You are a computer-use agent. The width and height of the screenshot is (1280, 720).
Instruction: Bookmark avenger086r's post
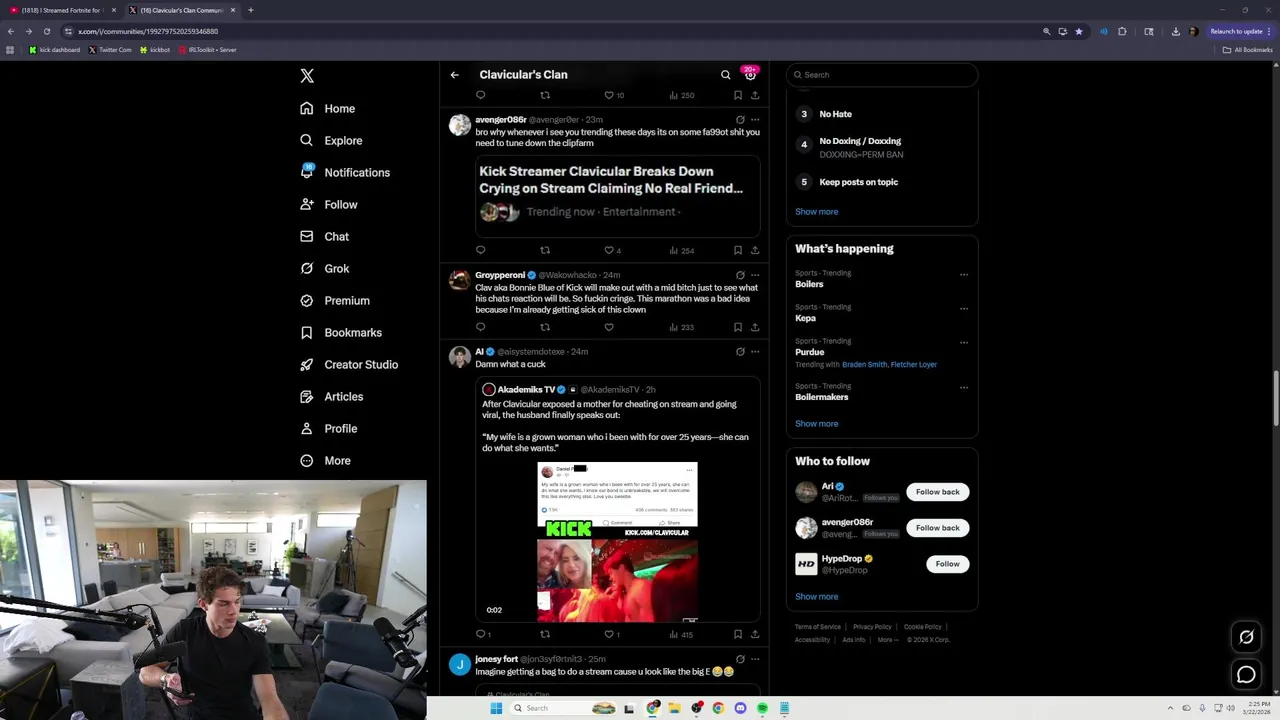click(738, 250)
